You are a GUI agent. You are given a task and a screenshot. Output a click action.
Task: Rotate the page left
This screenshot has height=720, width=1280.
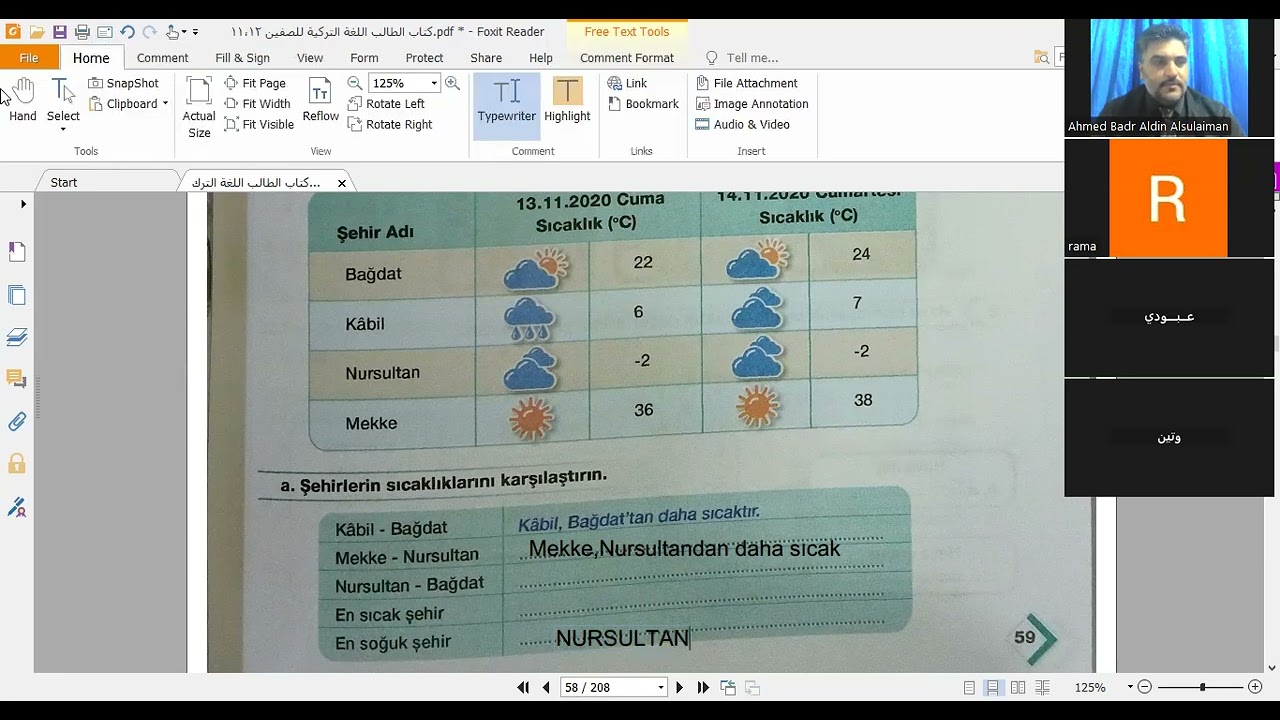coord(386,104)
